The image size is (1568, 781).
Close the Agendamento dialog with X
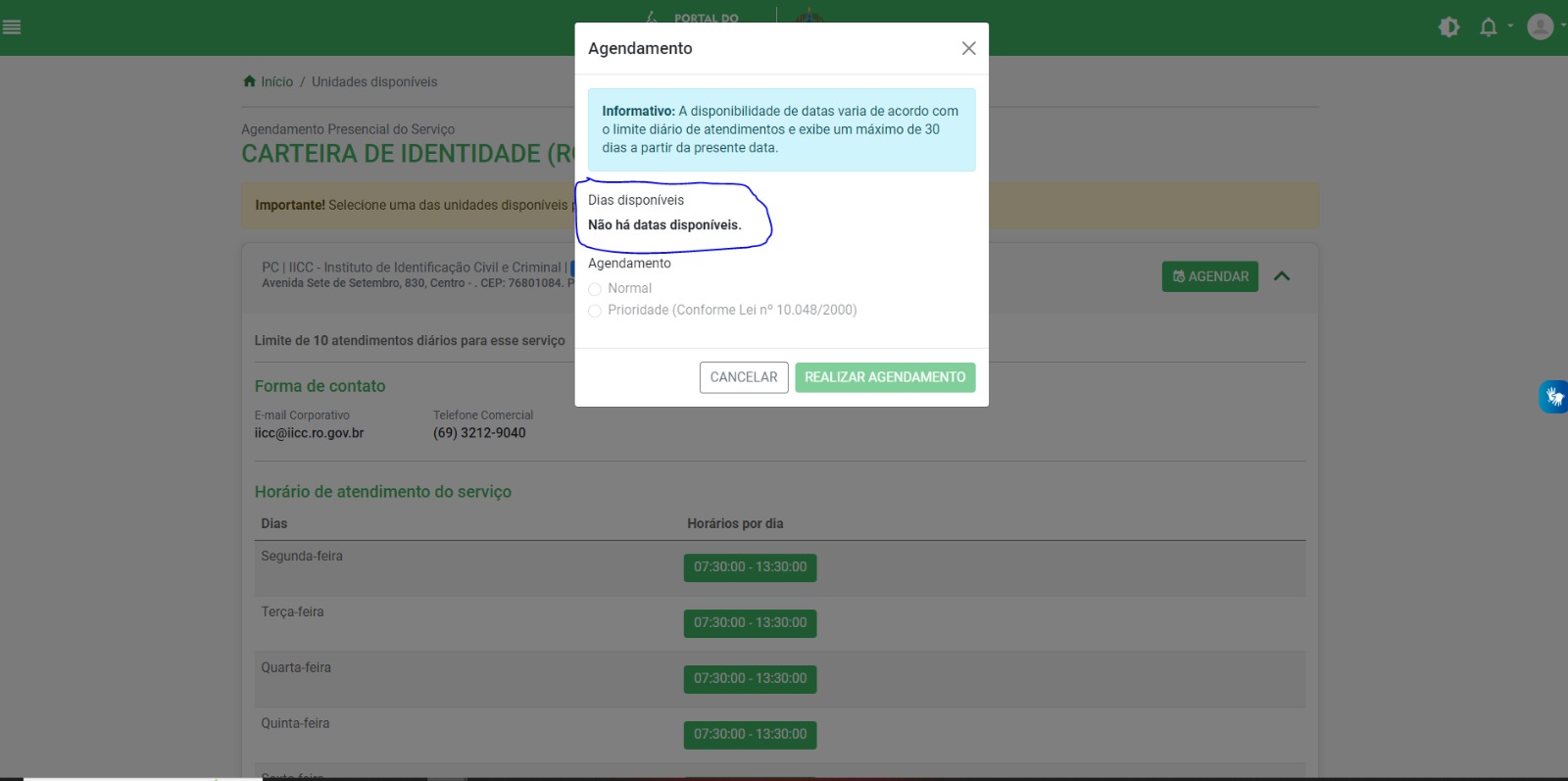(x=968, y=48)
